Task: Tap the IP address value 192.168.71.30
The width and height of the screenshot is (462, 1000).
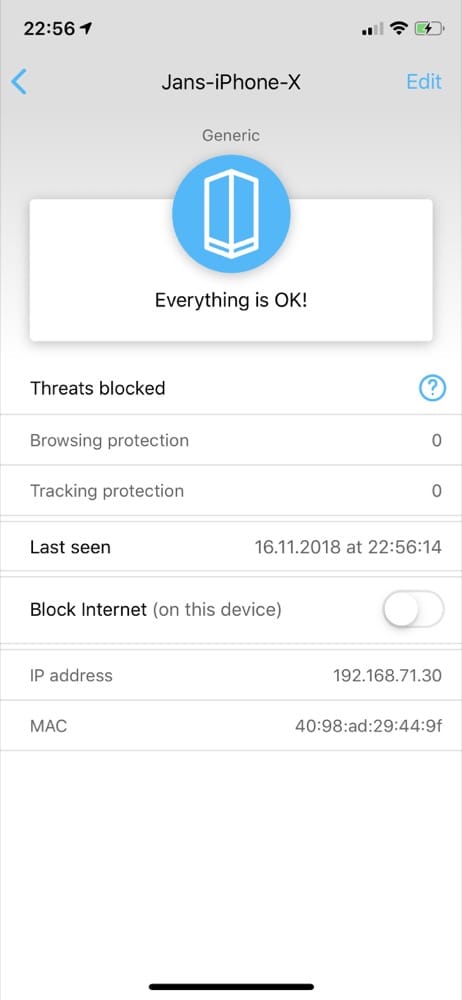Action: (387, 675)
